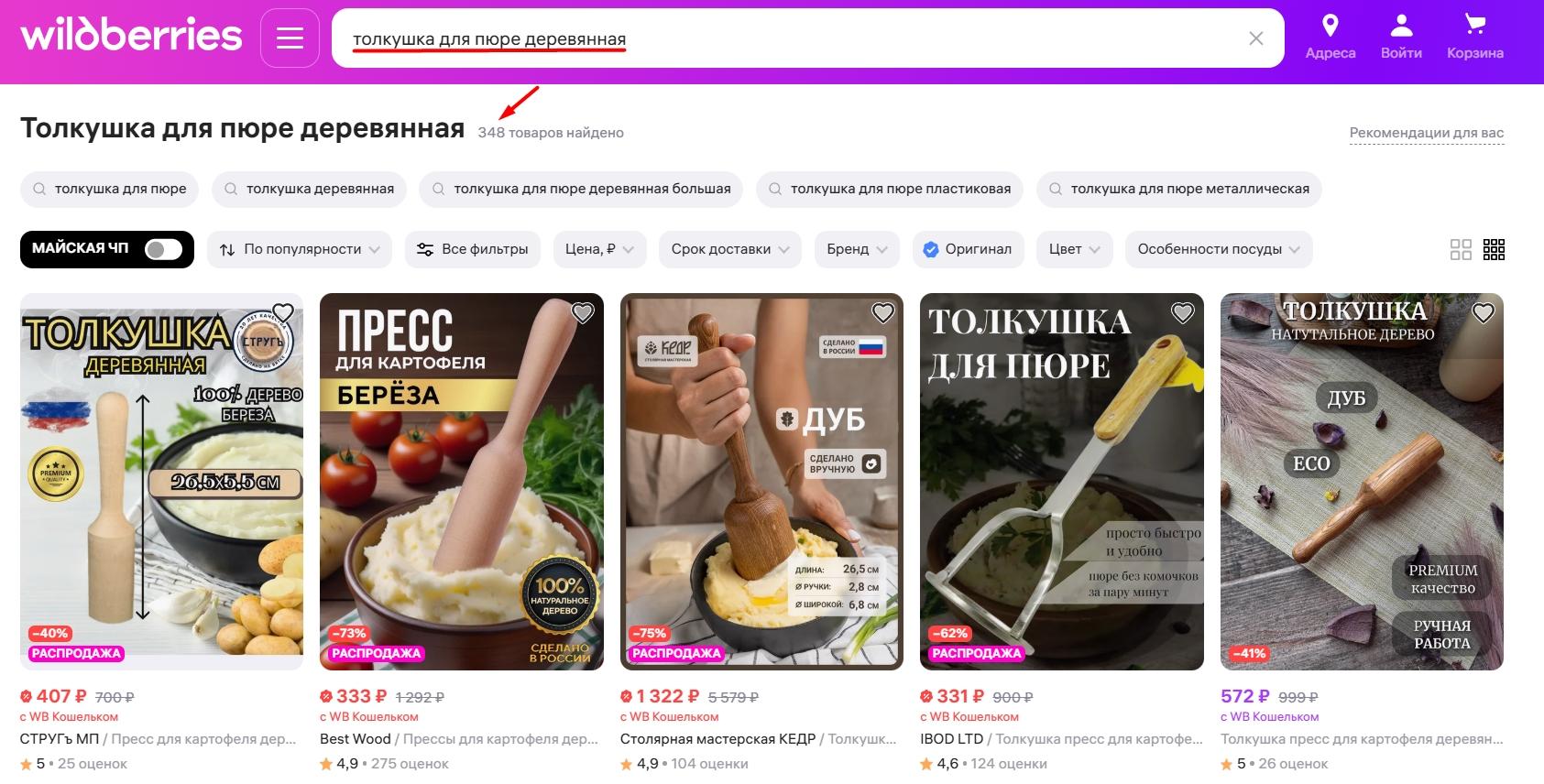This screenshot has height=784, width=1544.
Task: Clear the search field with X icon
Action: 1256,38
